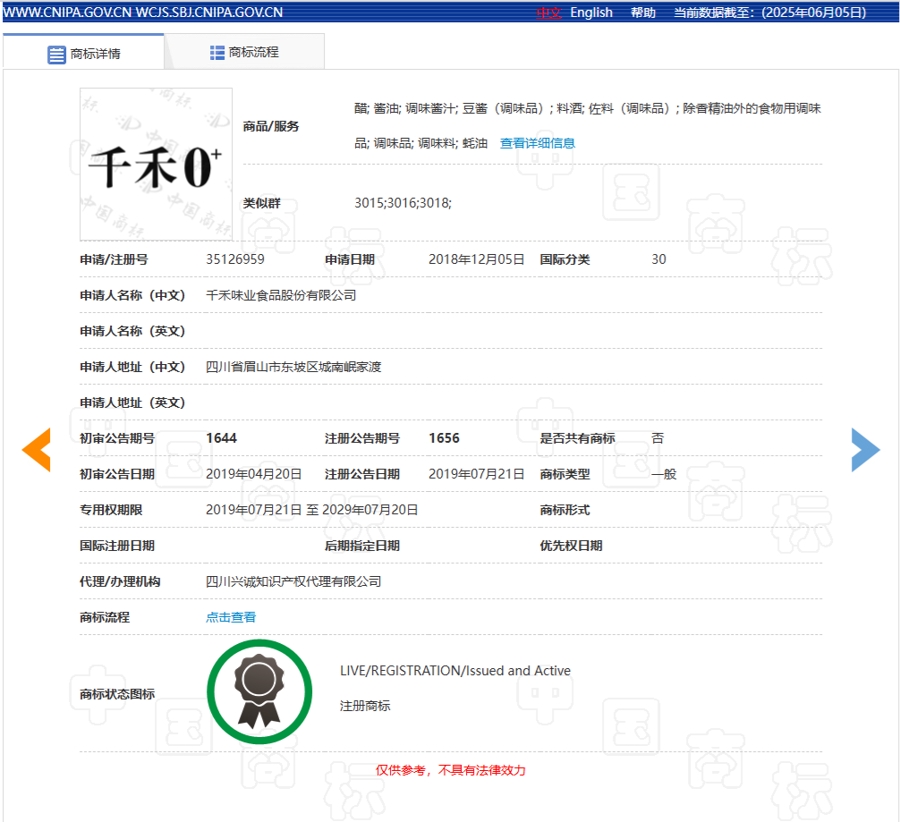Click the data cutoff date 2025年06月05日
This screenshot has height=822, width=900.
tap(813, 13)
